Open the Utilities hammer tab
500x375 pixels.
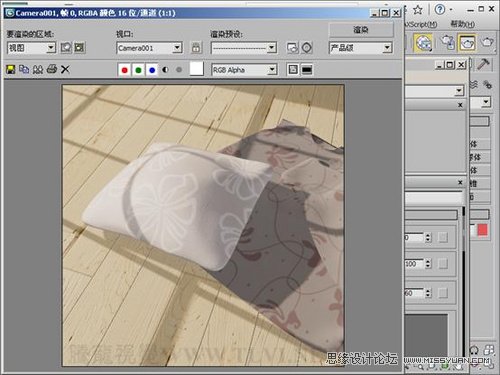(x=483, y=64)
